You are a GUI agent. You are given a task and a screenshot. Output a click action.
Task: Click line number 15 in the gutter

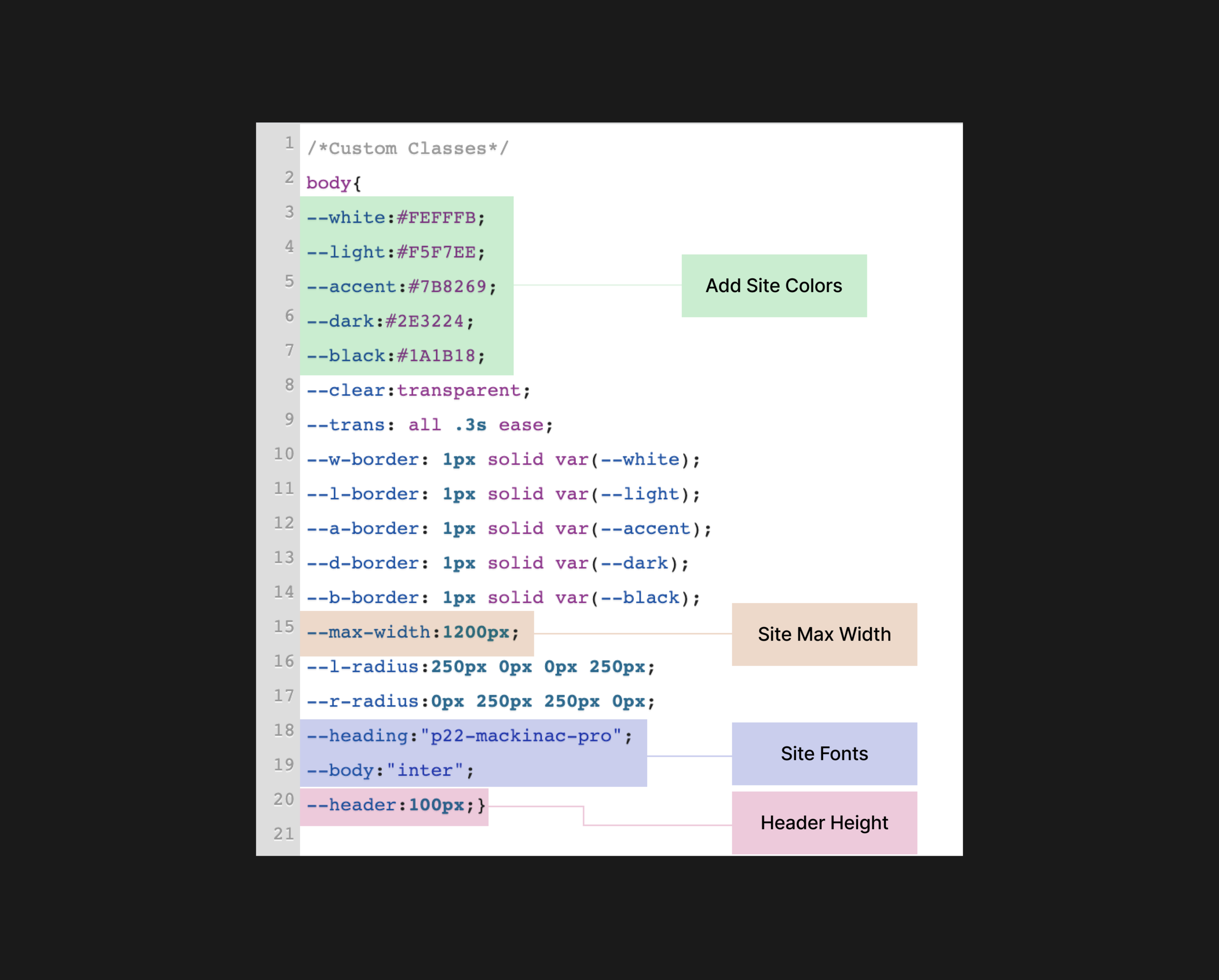pyautogui.click(x=284, y=627)
